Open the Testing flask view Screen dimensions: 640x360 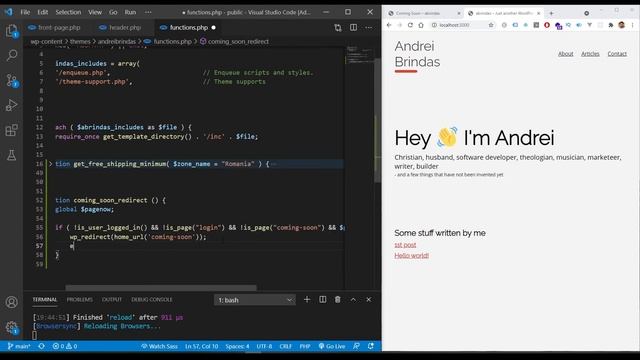point(11,155)
